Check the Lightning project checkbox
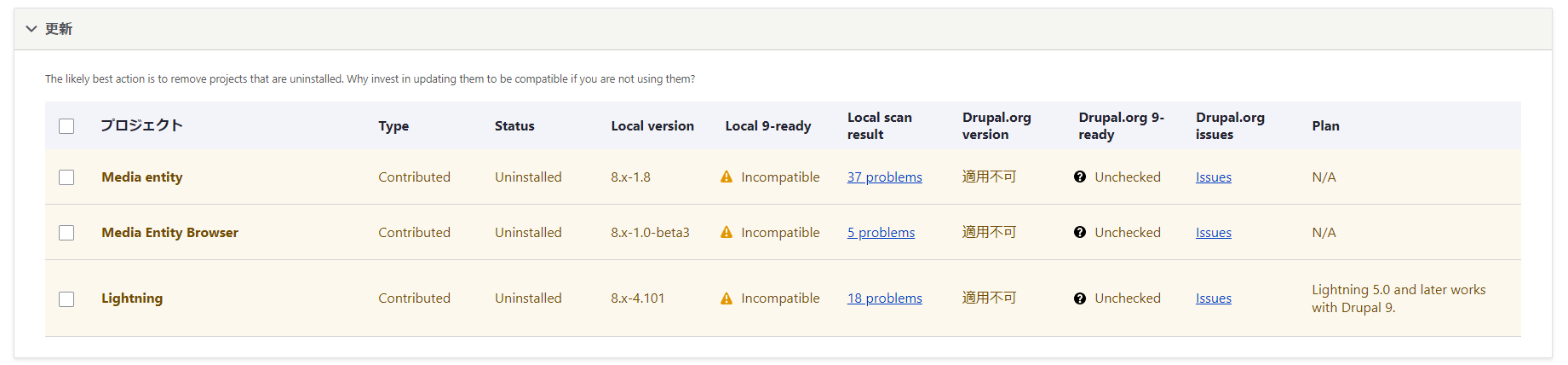 (66, 299)
